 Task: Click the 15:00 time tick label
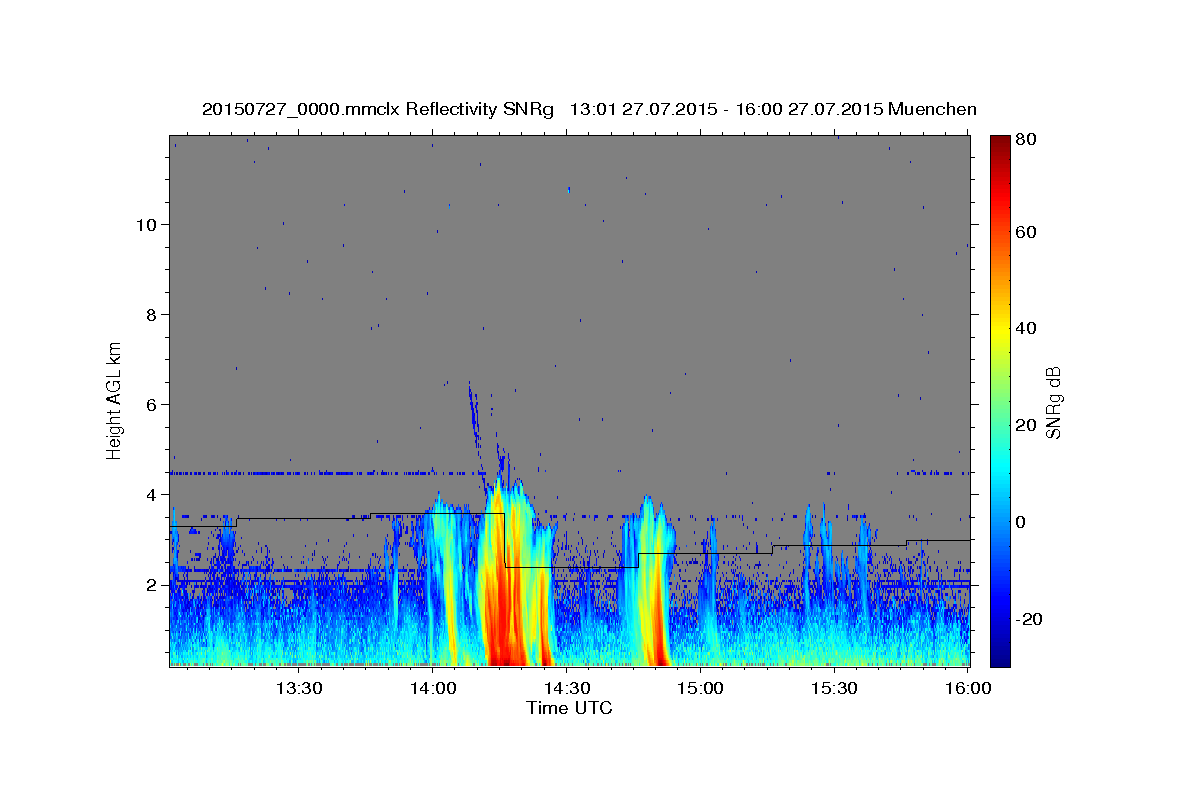(x=700, y=688)
